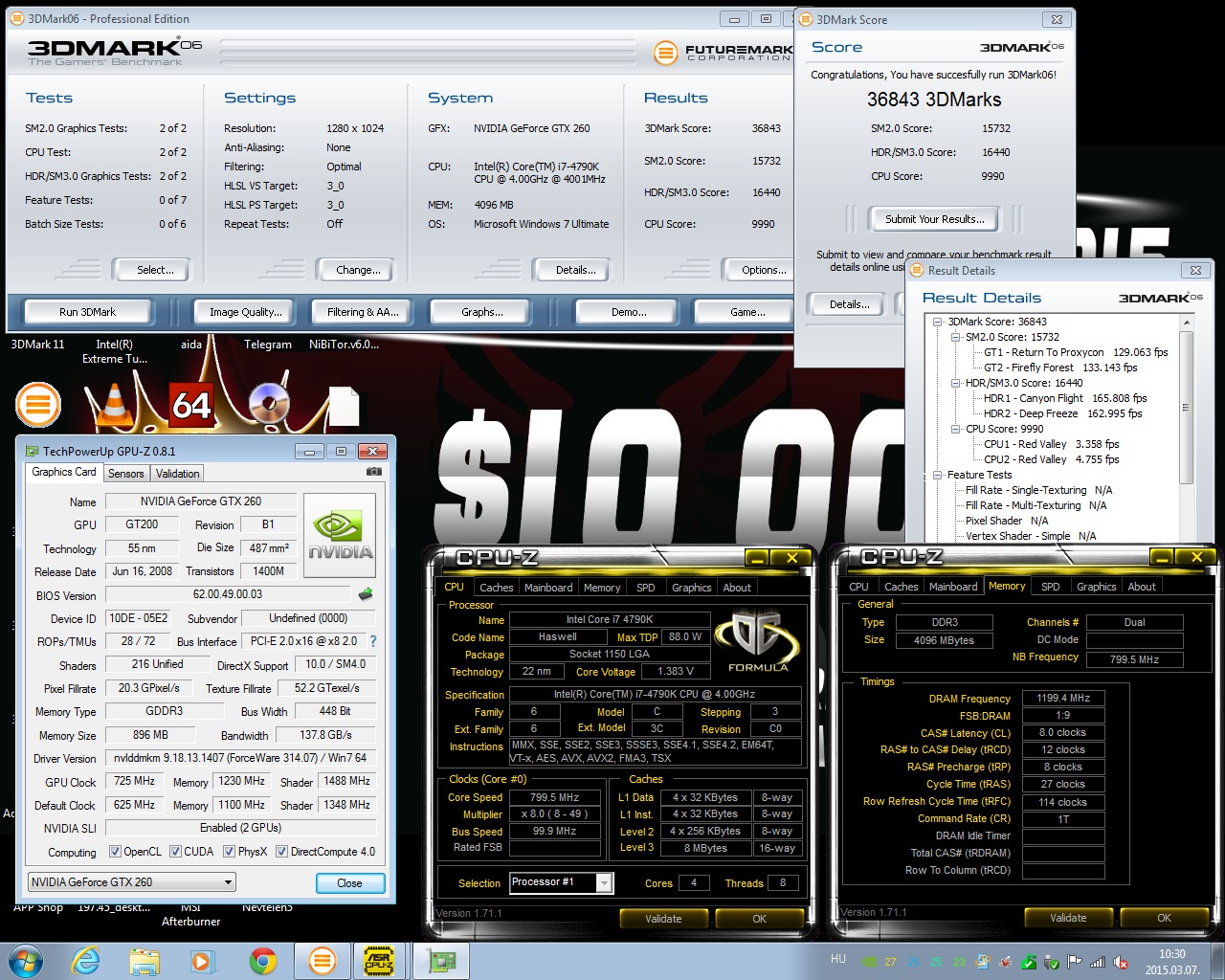This screenshot has height=980, width=1225.
Task: Click the network signal tray icon
Action: pos(1098,962)
